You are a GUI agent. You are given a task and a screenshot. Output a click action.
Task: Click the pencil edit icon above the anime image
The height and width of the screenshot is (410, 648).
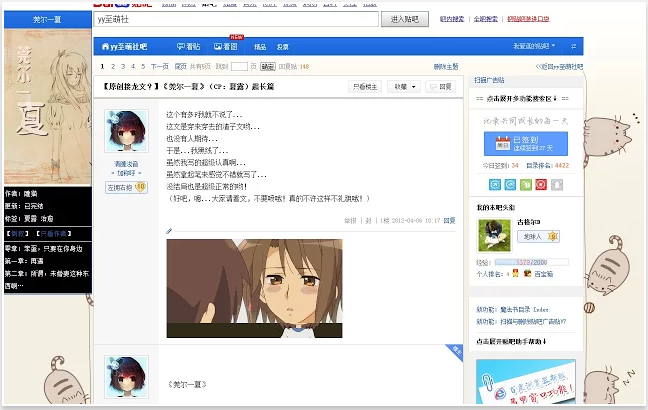pos(169,231)
